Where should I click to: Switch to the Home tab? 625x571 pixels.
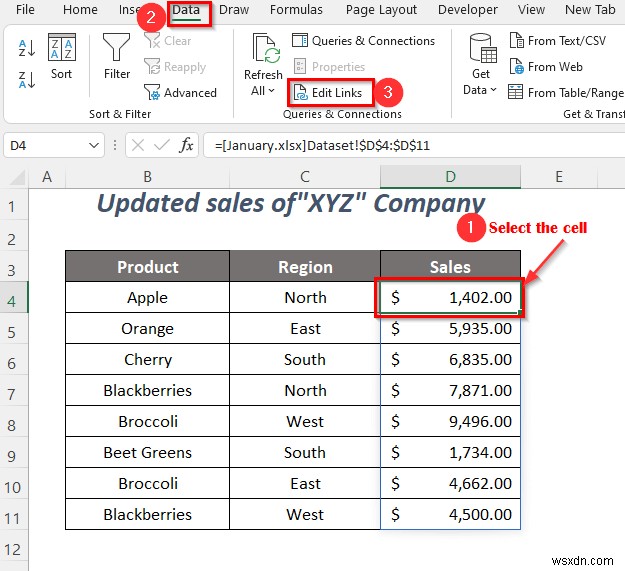click(x=80, y=10)
